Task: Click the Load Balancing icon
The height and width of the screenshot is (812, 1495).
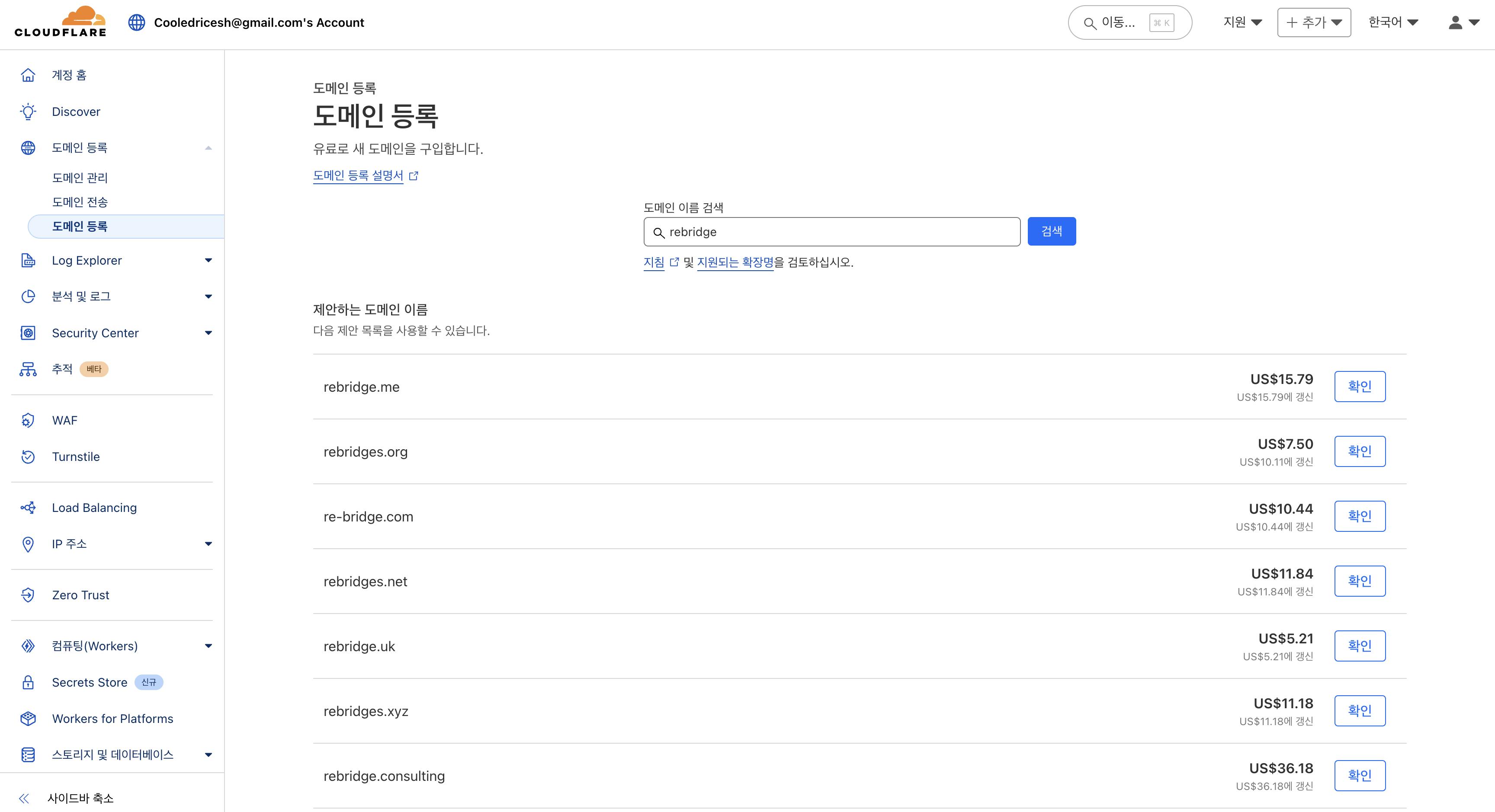Action: (x=28, y=508)
